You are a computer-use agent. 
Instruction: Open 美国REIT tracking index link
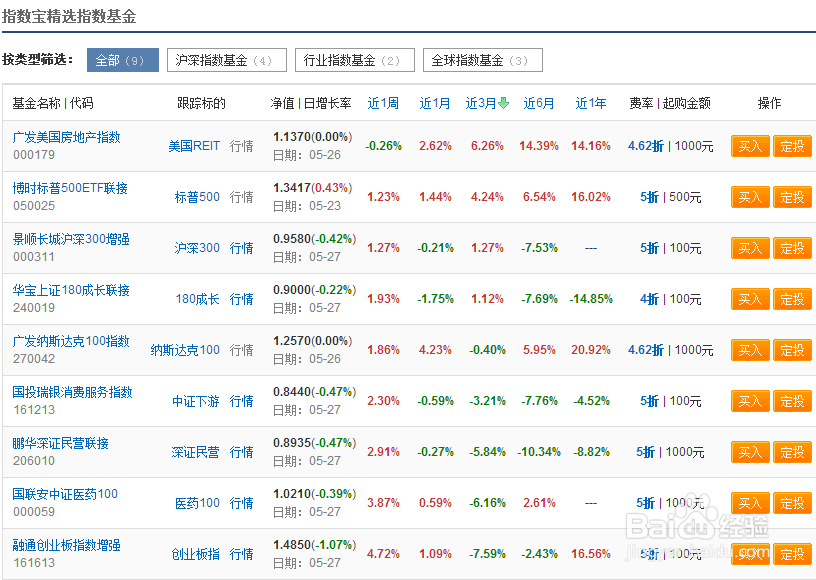click(x=194, y=146)
